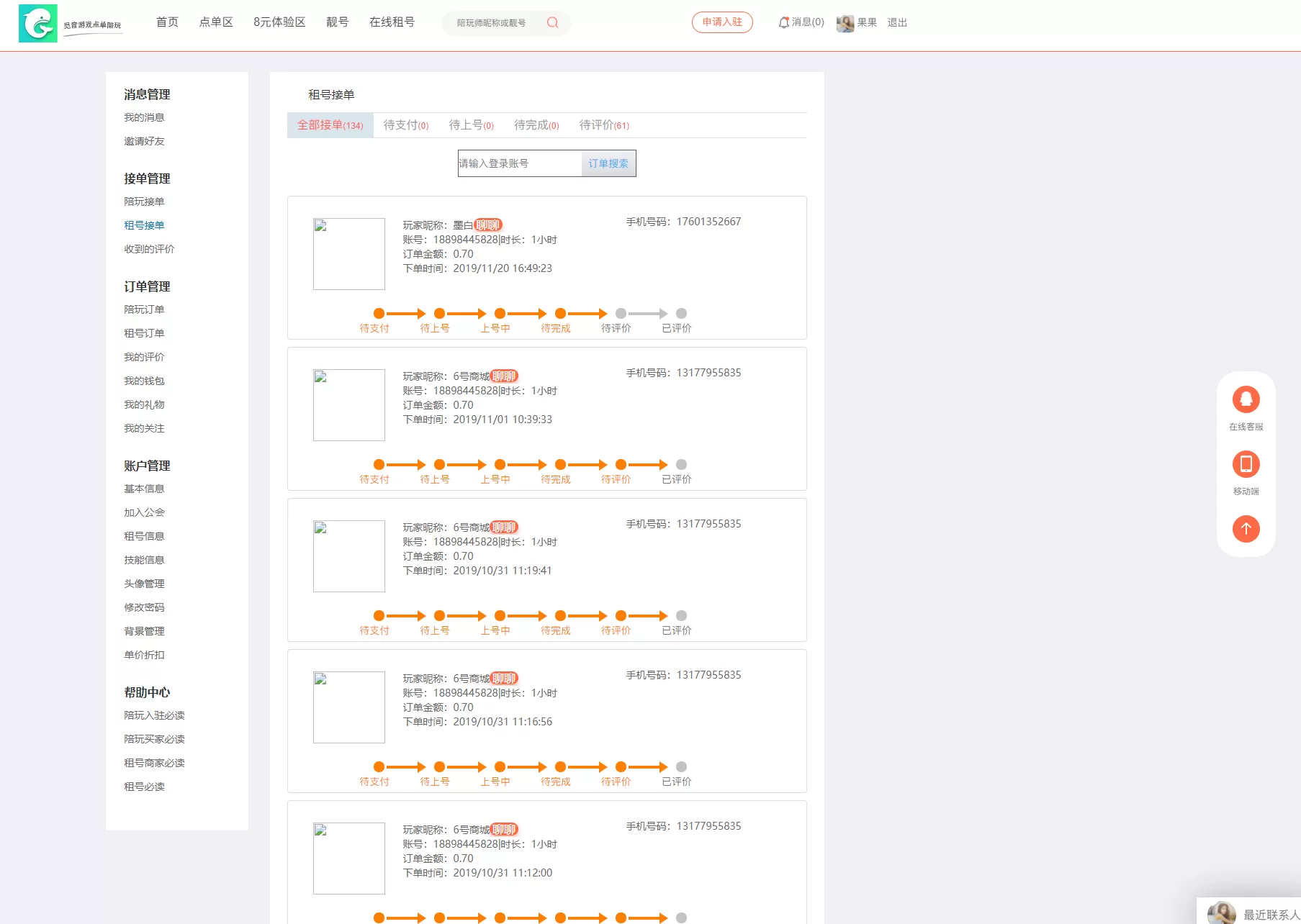This screenshot has height=924, width=1301.
Task: Click the back-to-top arrow icon
Action: (1246, 529)
